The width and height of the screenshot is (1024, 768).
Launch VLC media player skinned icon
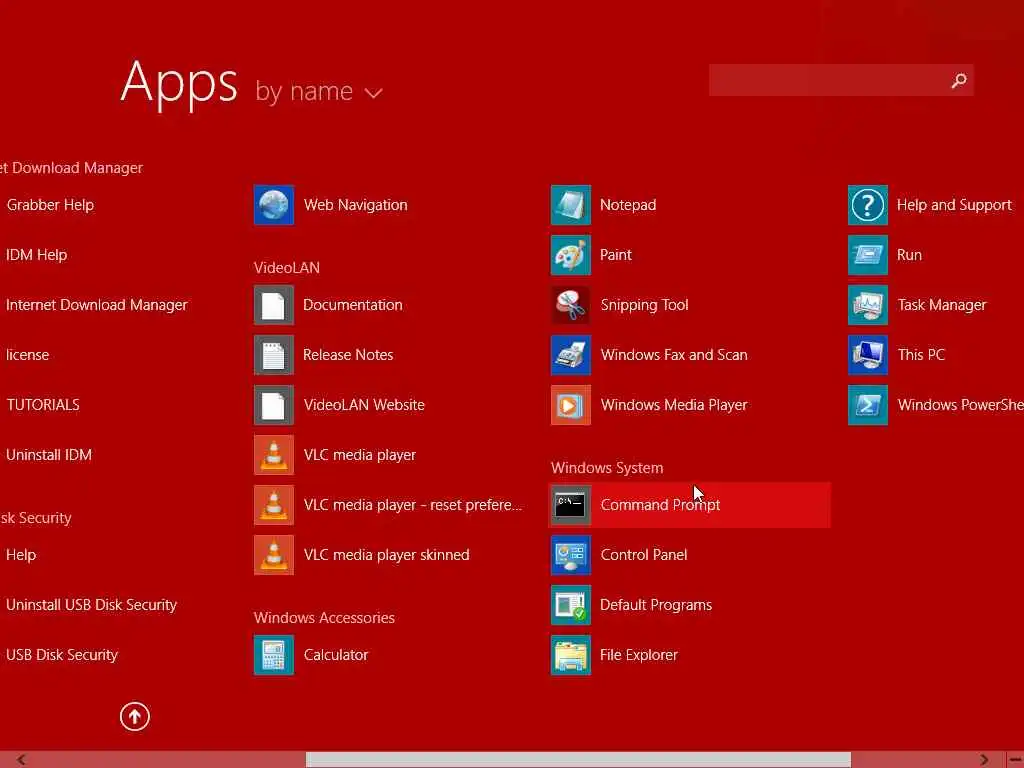click(274, 555)
